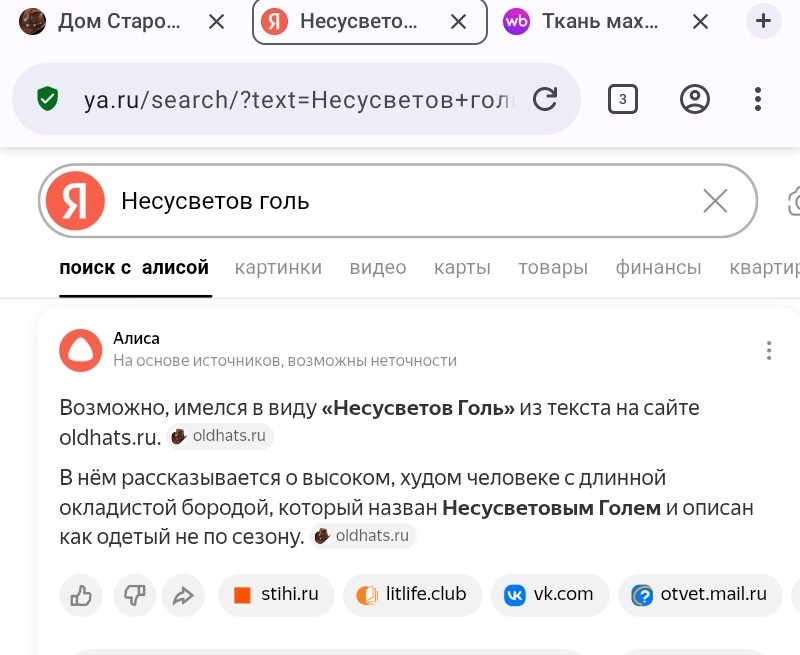Open the stihi.ru source chip

click(x=277, y=595)
